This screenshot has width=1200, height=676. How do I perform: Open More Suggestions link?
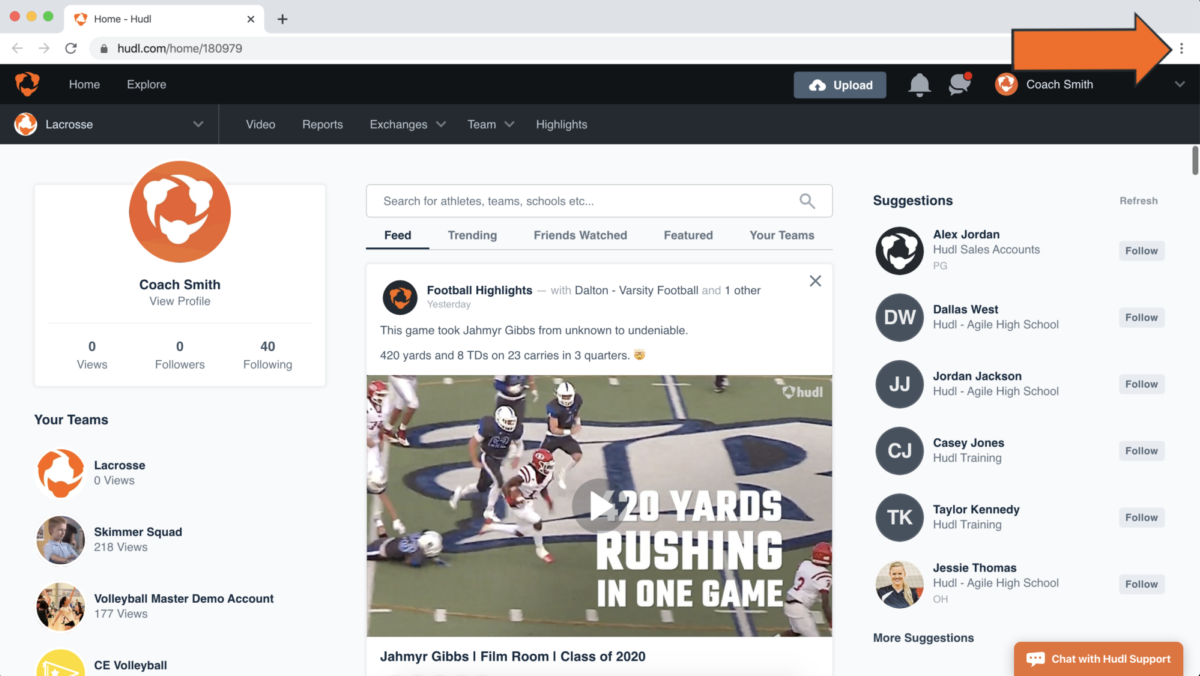coord(923,638)
